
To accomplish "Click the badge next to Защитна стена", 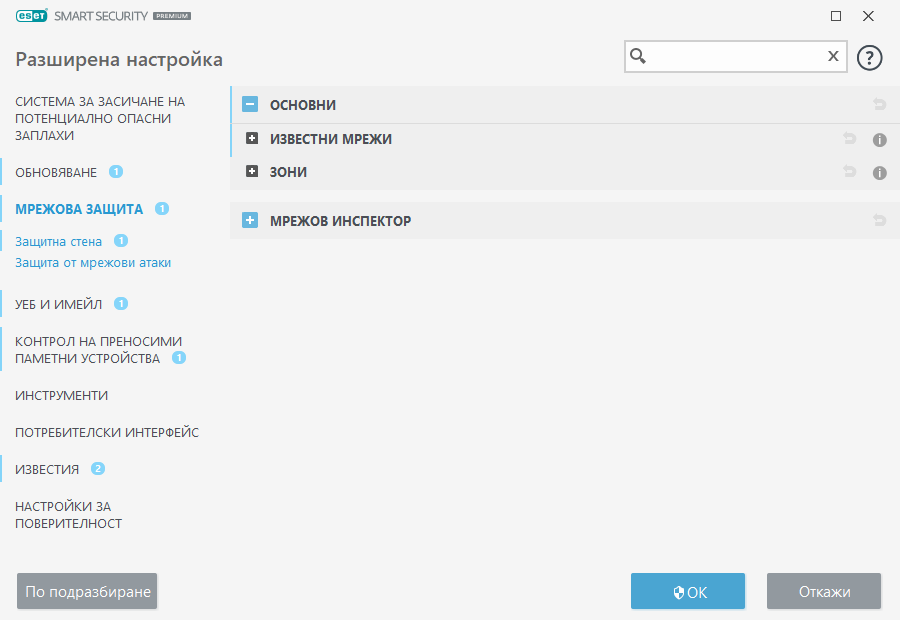I will [121, 241].
